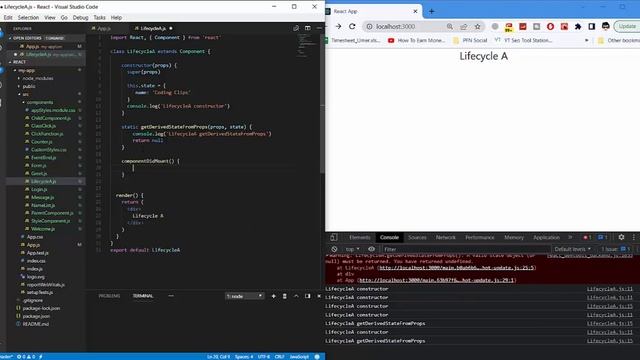Open feedback smiley in VS Code status bar
Screen dimensions: 640x360
pyautogui.click(x=317, y=357)
